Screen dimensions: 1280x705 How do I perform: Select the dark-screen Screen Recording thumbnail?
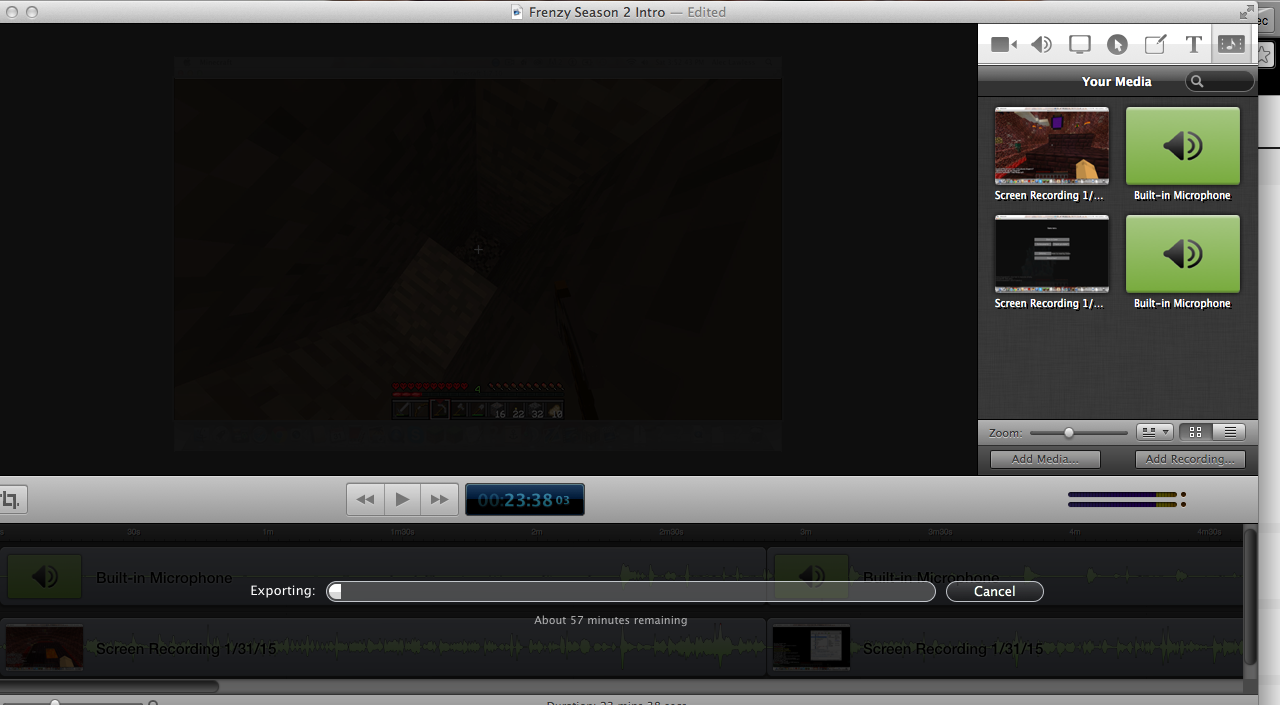click(x=1051, y=254)
